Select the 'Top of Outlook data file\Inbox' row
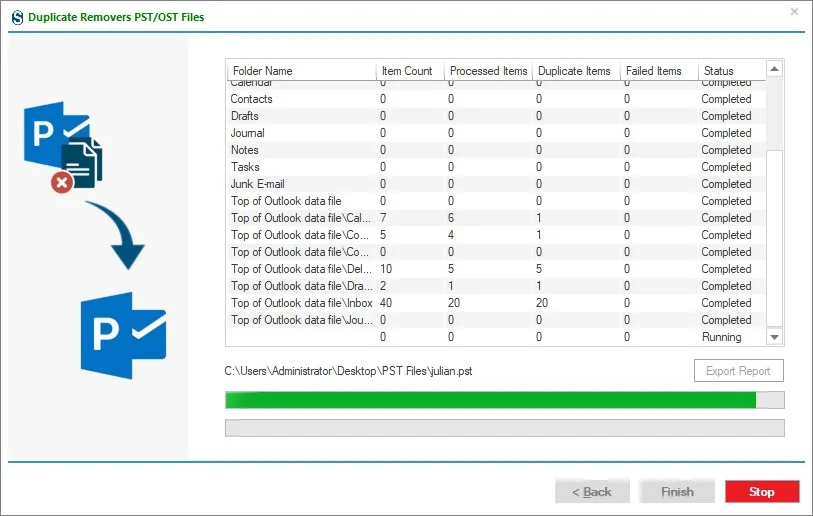 pyautogui.click(x=496, y=303)
